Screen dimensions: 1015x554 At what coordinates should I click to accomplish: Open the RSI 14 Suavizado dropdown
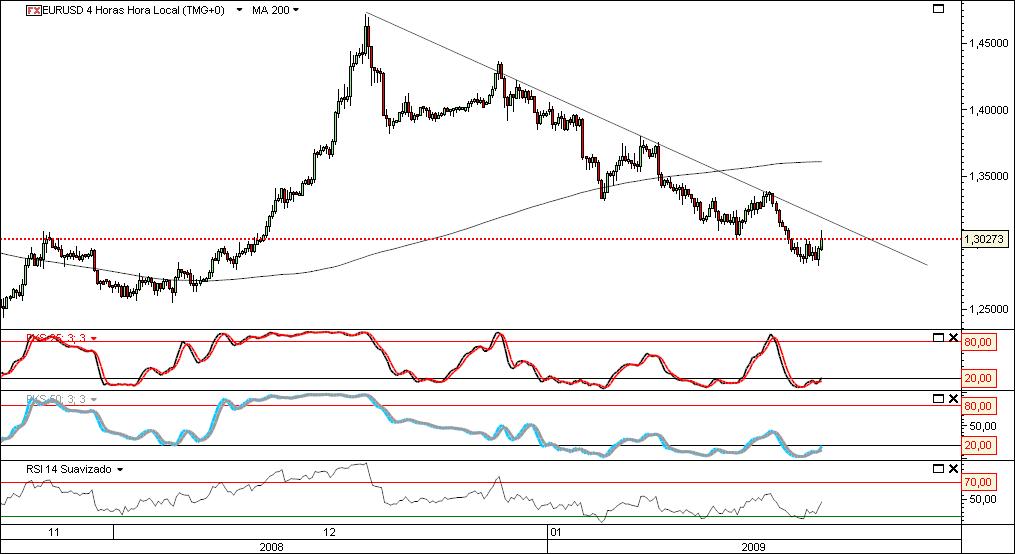[120, 470]
